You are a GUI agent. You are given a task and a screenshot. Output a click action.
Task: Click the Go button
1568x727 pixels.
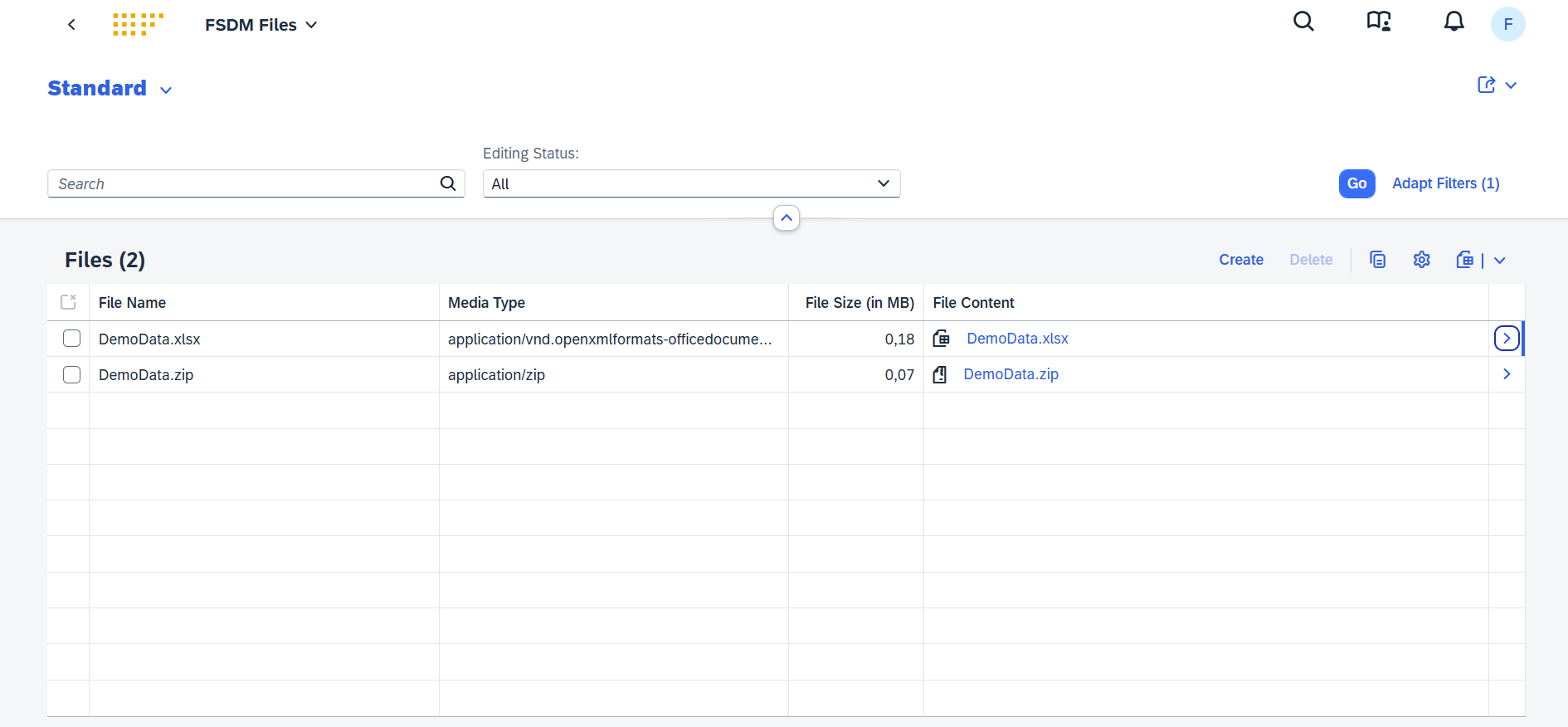pos(1356,183)
